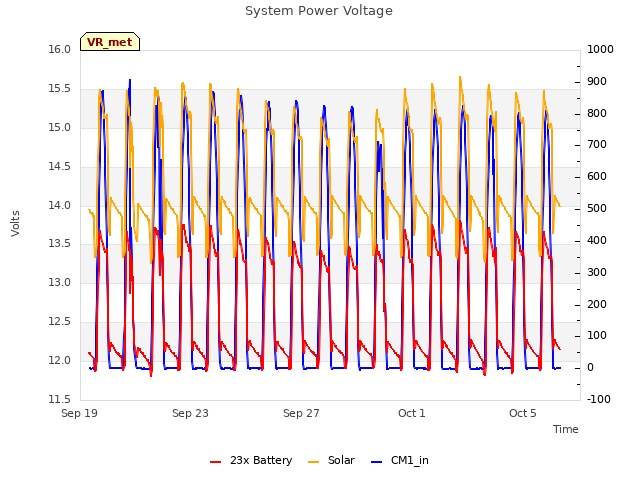Click the blue CM1_in legend swatch

(376, 462)
